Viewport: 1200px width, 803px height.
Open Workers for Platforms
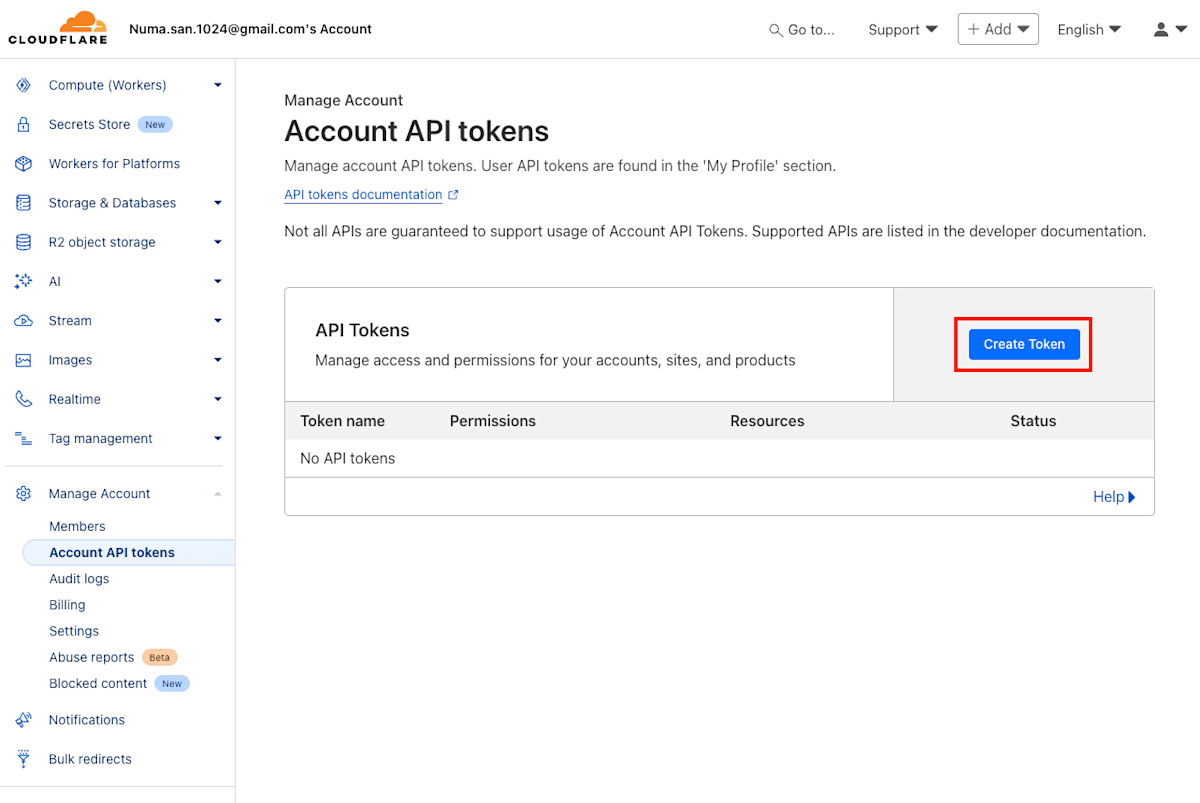click(x=114, y=163)
